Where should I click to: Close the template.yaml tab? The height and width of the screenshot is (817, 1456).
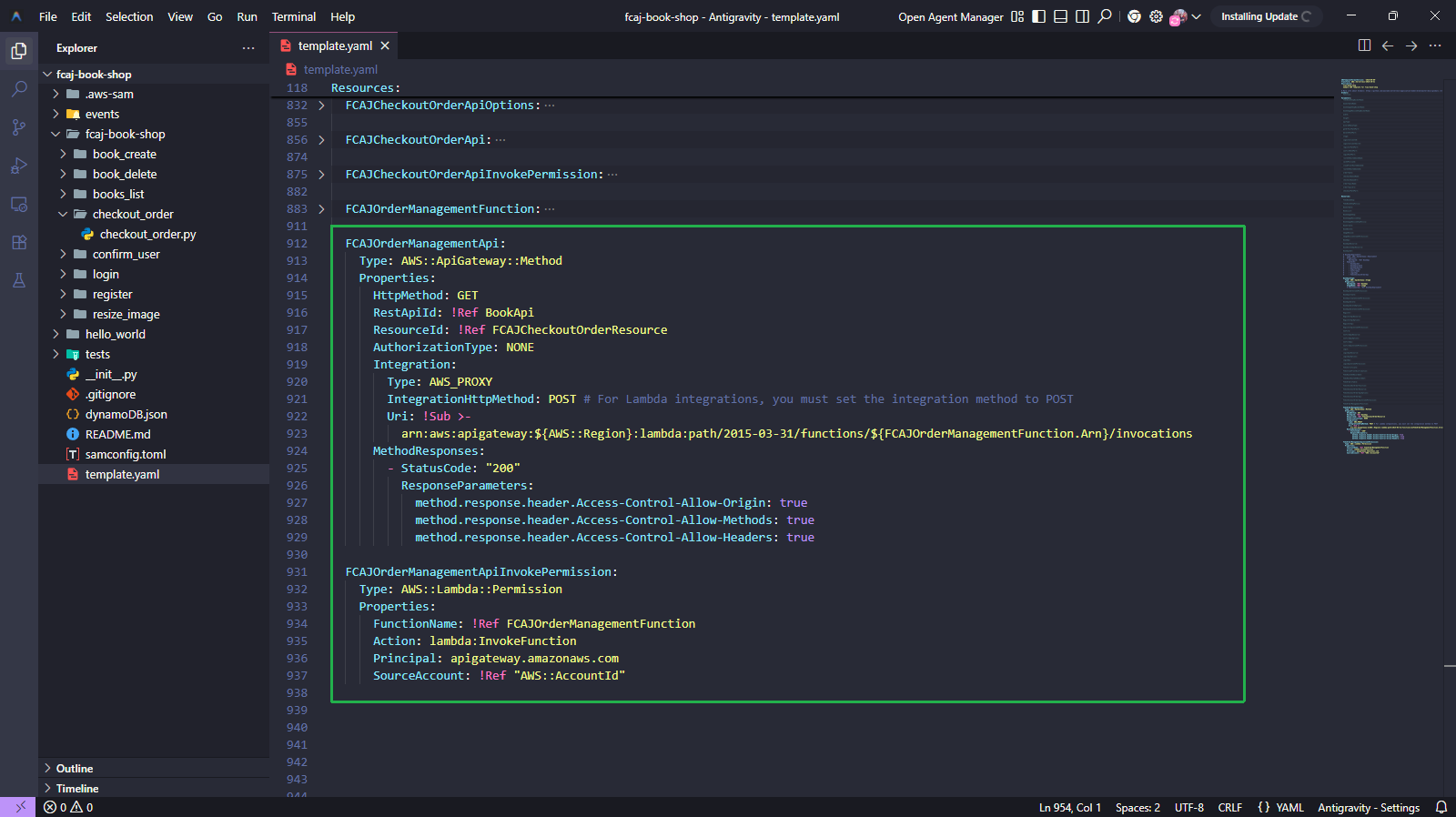(x=385, y=45)
